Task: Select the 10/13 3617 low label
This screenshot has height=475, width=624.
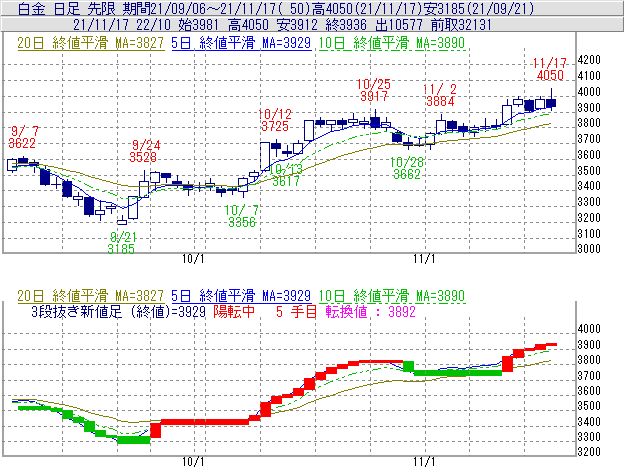Action: (286, 175)
